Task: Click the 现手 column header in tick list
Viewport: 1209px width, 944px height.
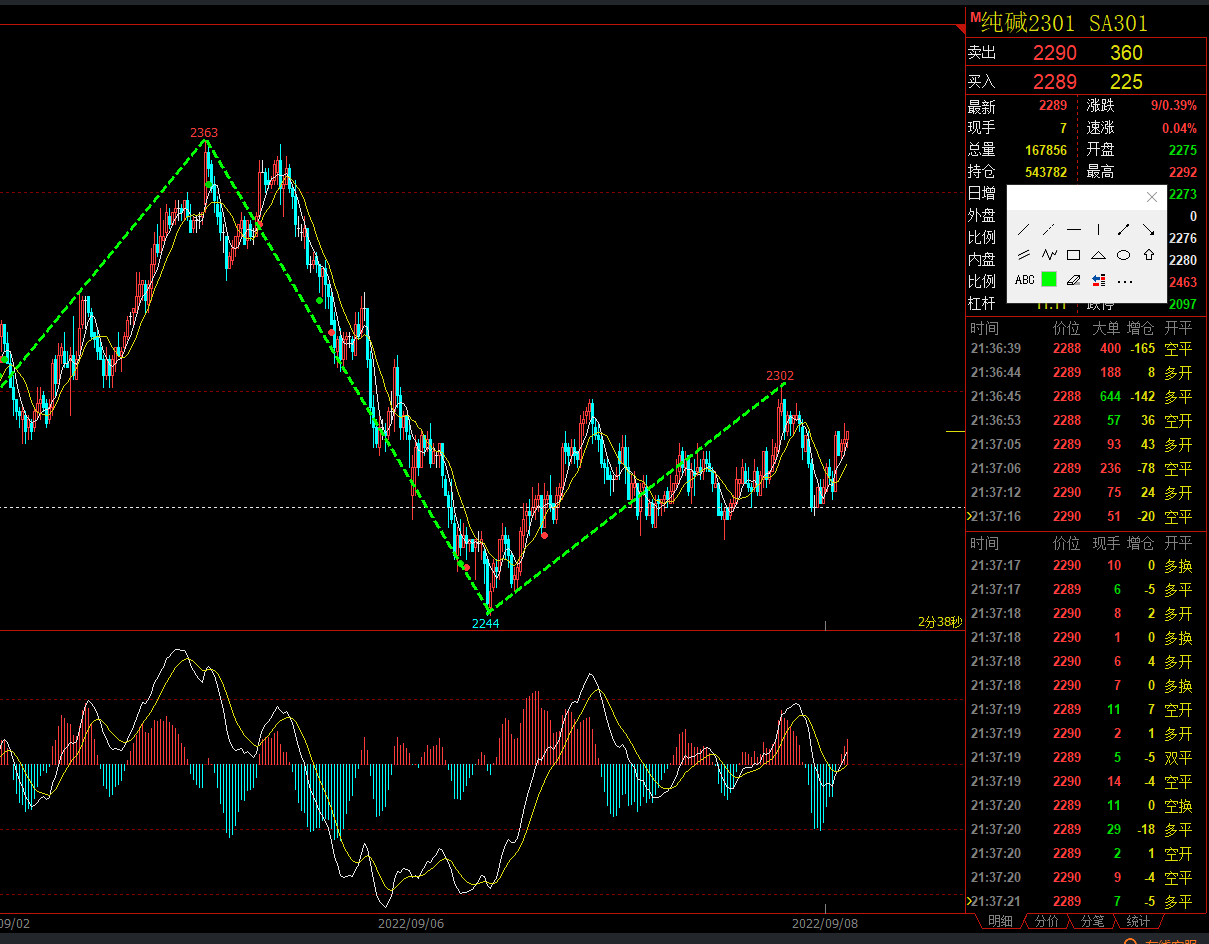Action: (1105, 544)
